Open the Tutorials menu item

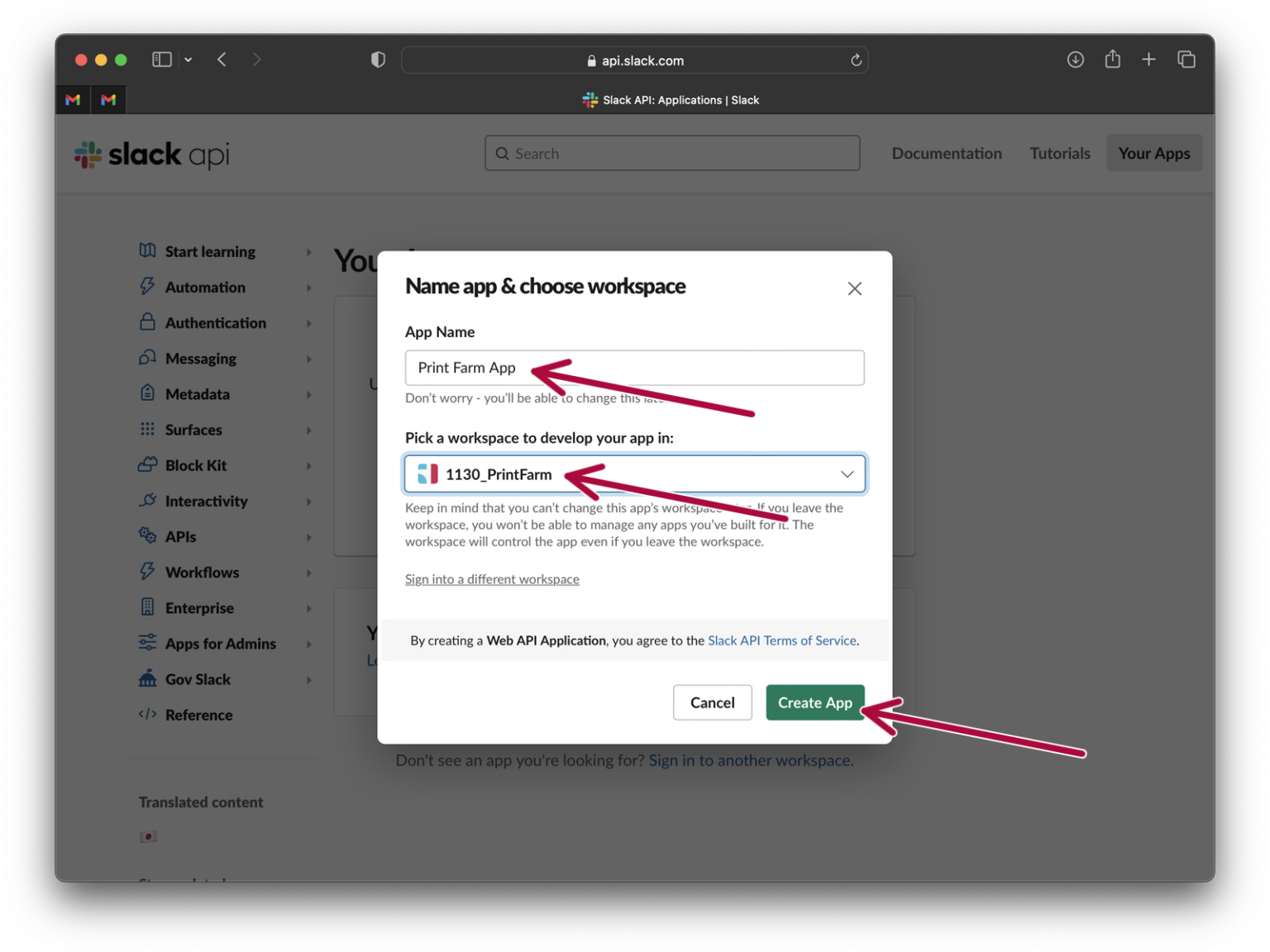click(1059, 153)
